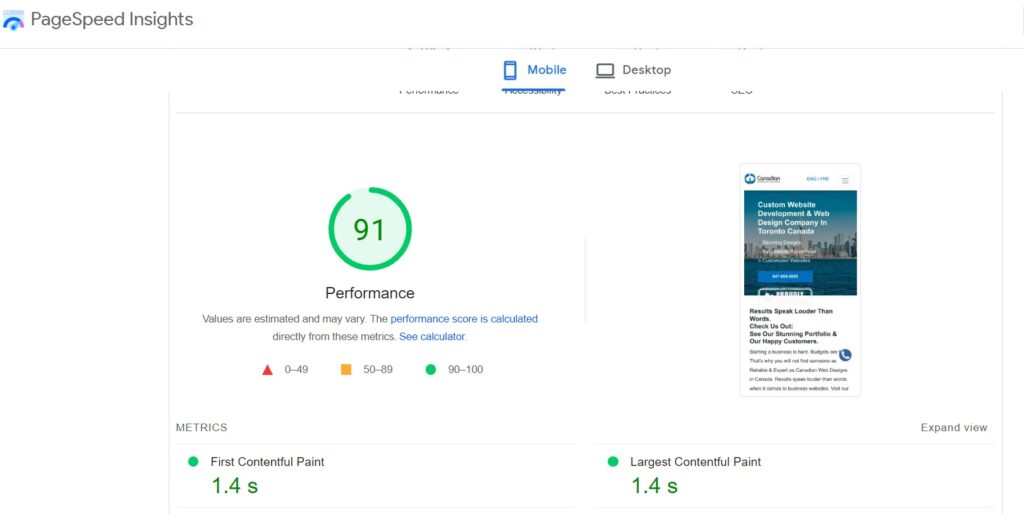Click the mobile website screenshot thumbnail
Screen dimensions: 1024x514
[x=800, y=280]
